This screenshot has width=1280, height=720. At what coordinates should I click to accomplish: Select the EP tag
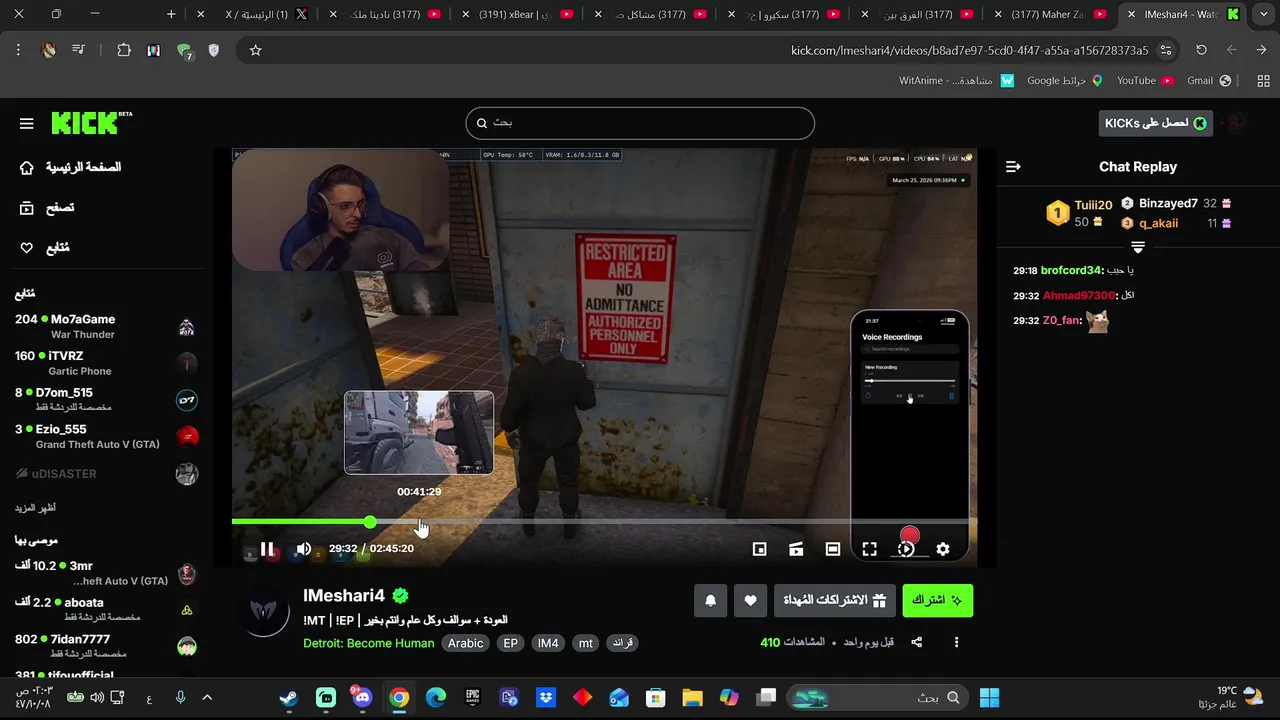point(511,643)
